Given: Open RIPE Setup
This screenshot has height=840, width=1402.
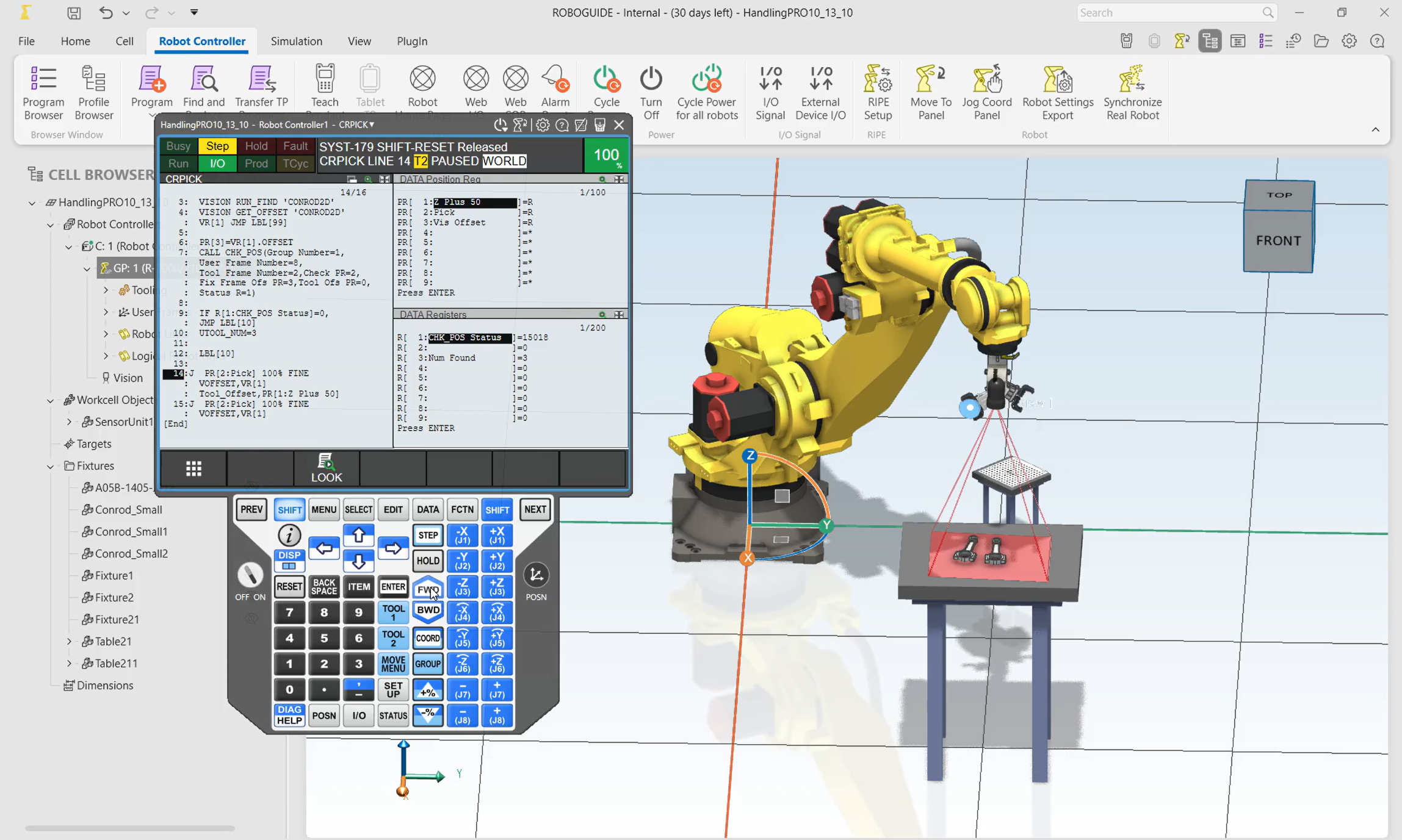Looking at the screenshot, I should (x=878, y=93).
